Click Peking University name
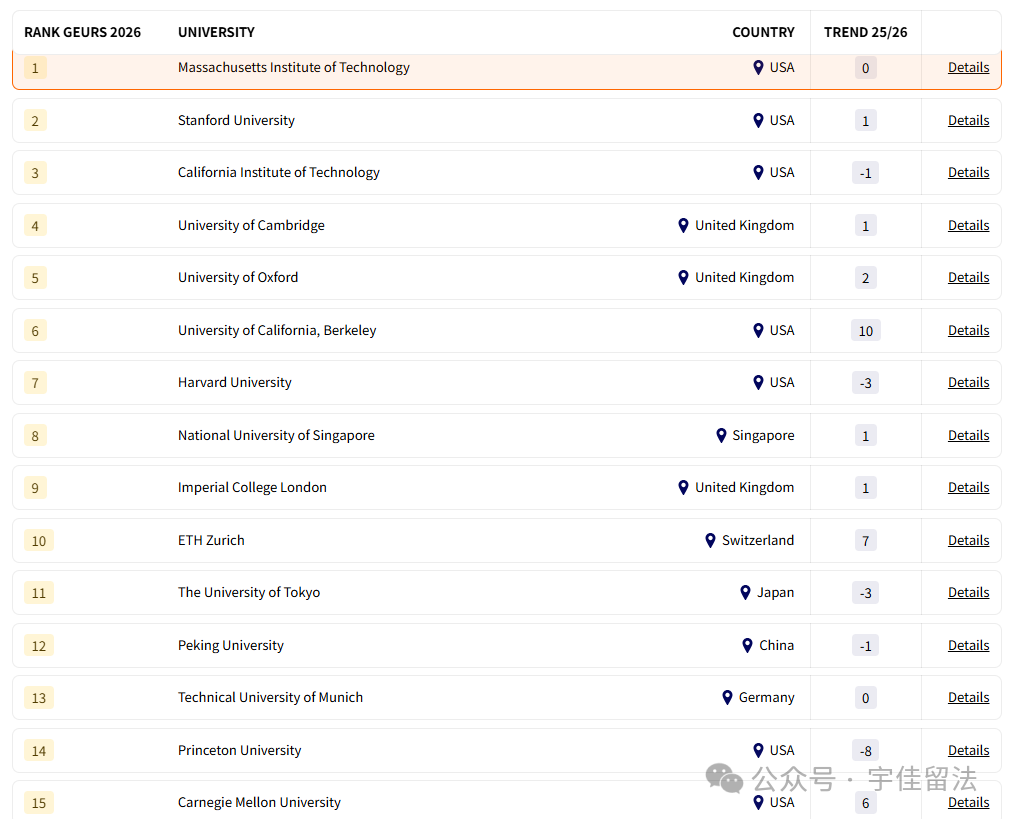1009x819 pixels. pyautogui.click(x=230, y=645)
